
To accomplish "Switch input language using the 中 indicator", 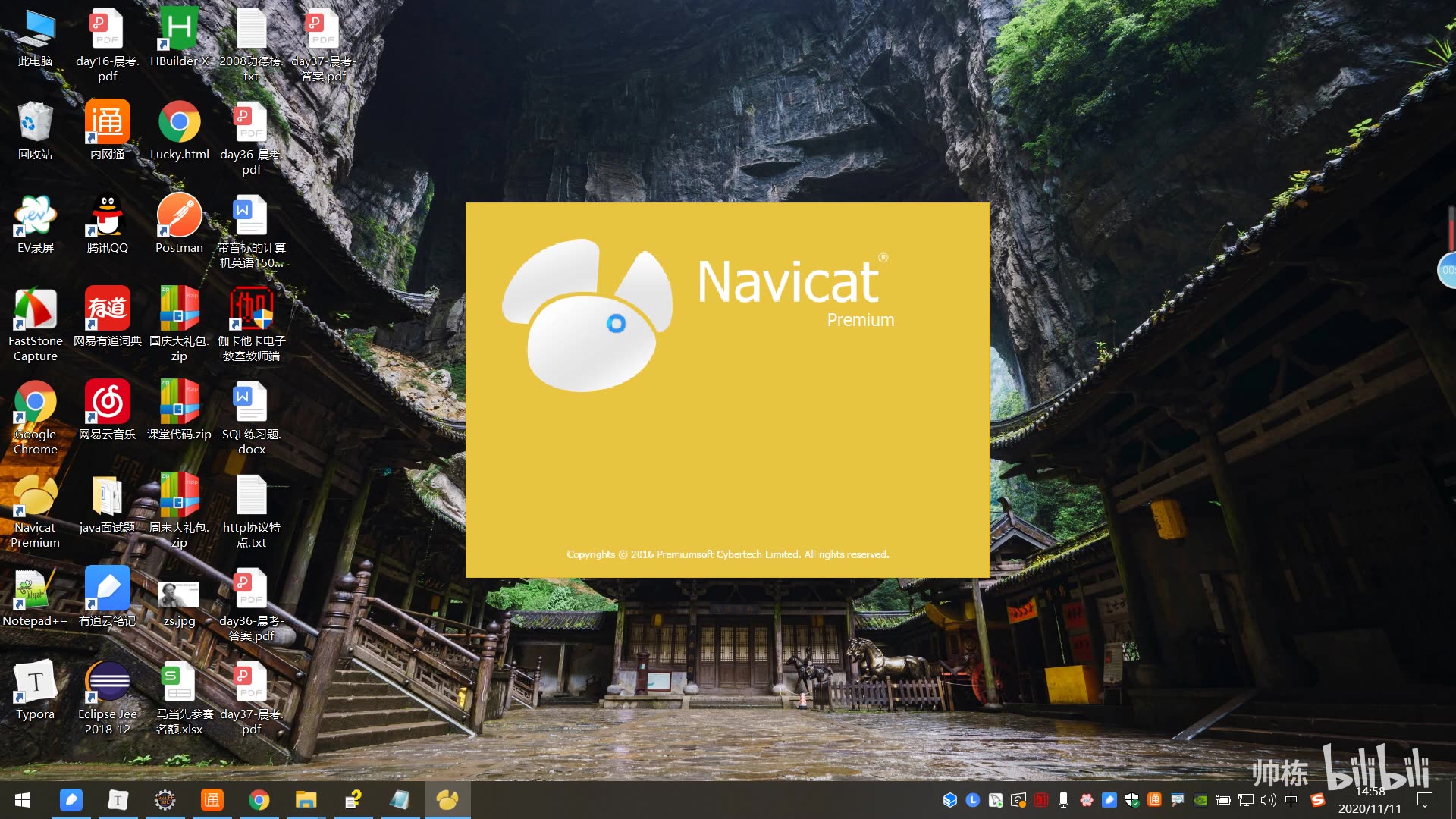I will [1290, 800].
